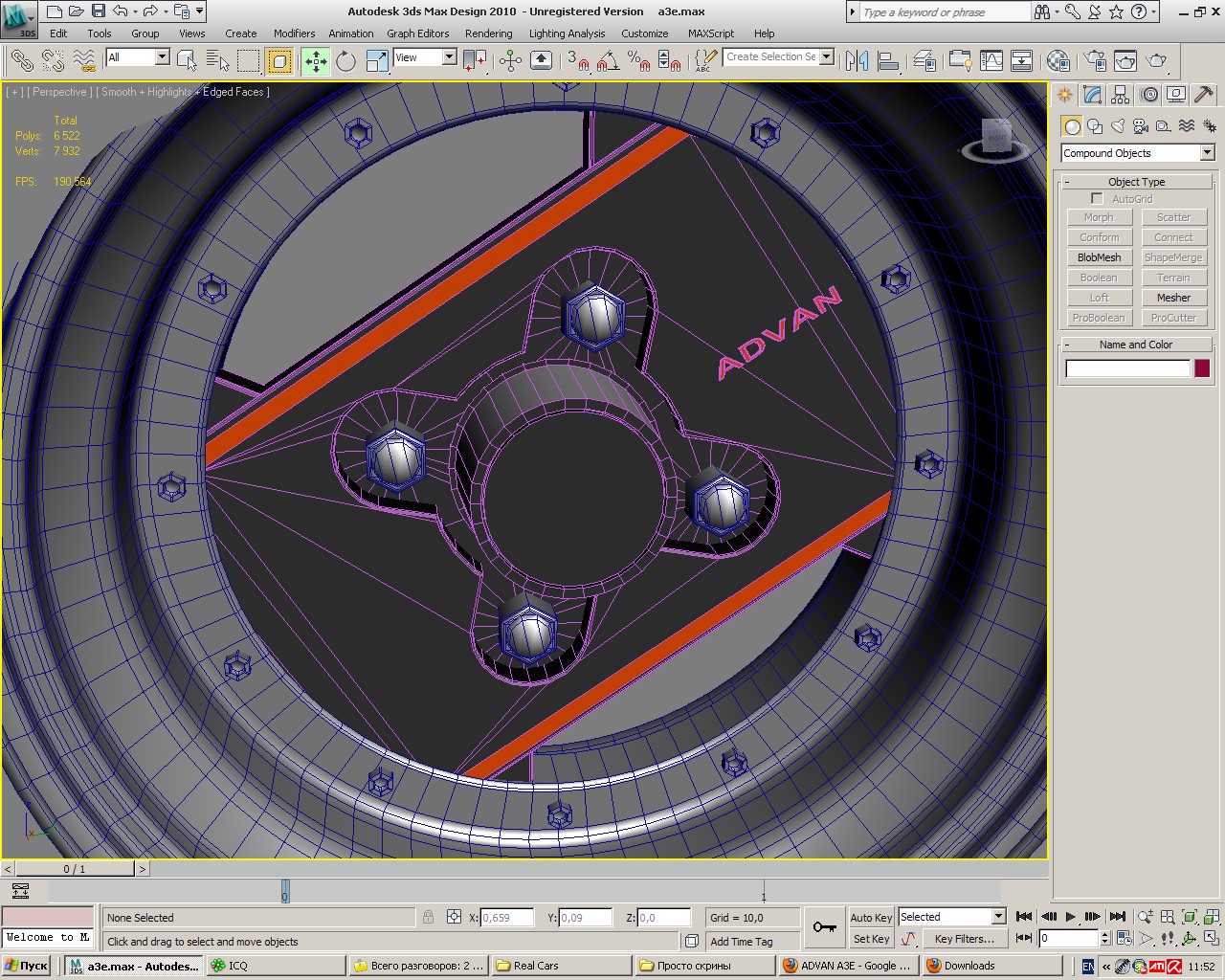Toggle 3D Snaps on
The height and width of the screenshot is (980, 1225).
pyautogui.click(x=577, y=61)
